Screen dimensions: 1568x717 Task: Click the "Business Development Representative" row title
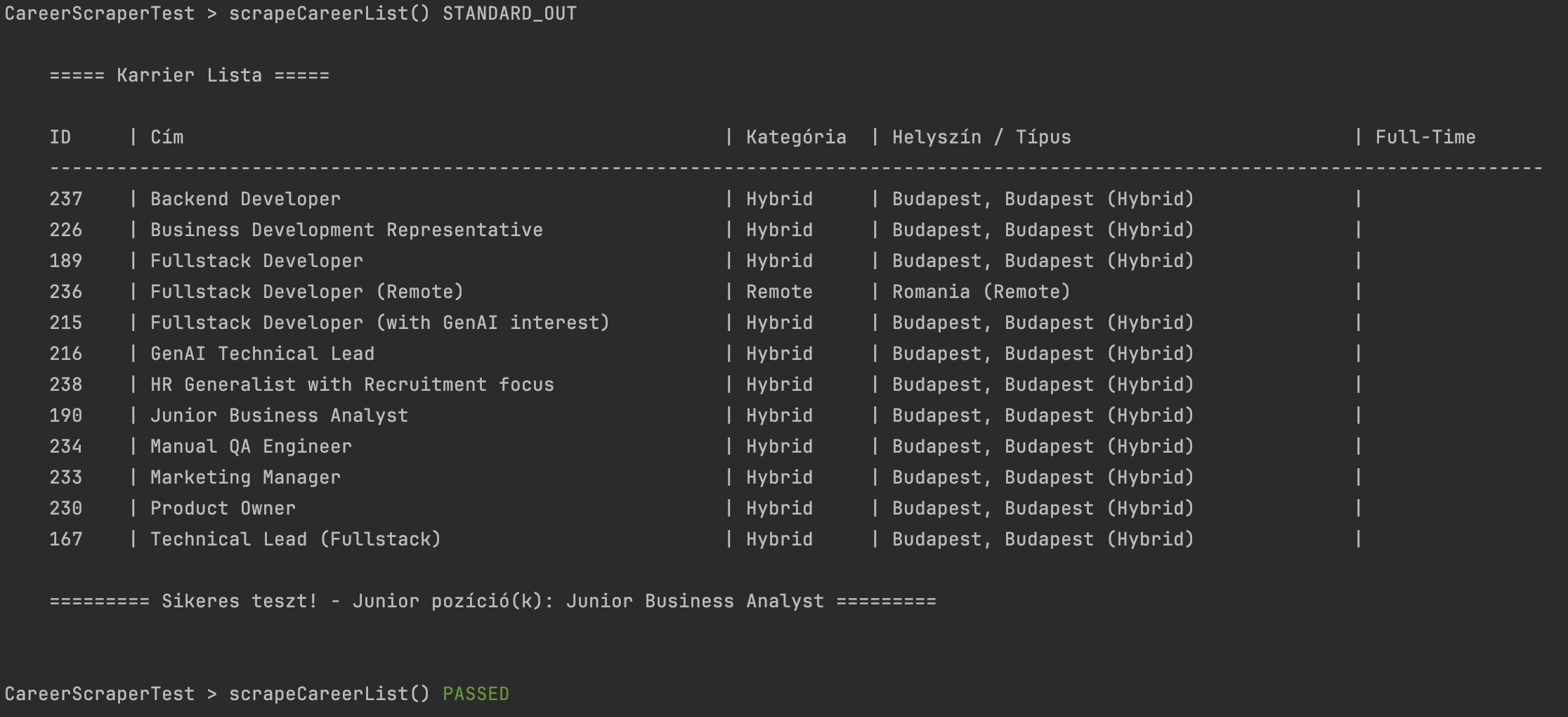(346, 230)
